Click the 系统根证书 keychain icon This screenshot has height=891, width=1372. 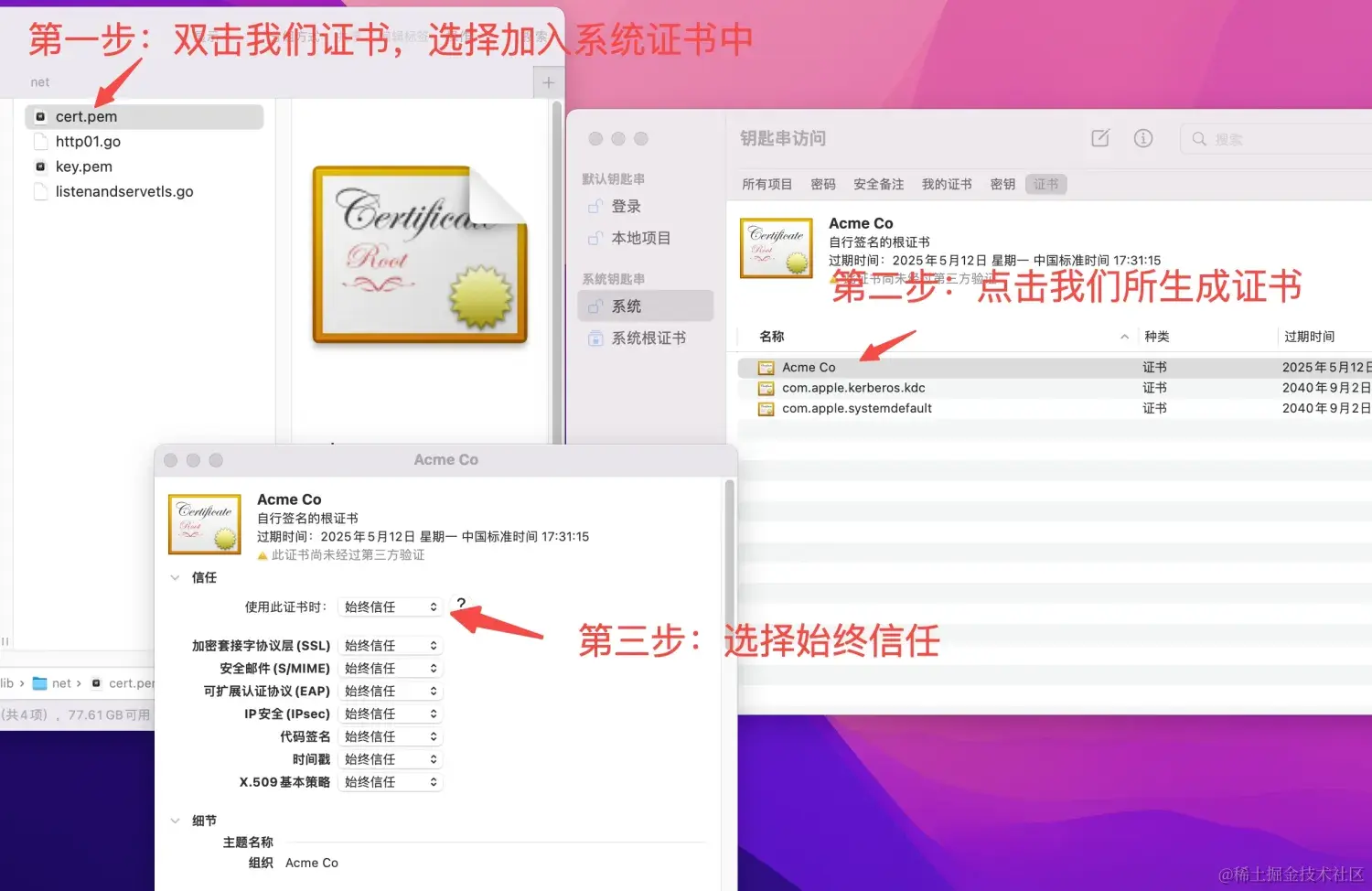click(595, 338)
